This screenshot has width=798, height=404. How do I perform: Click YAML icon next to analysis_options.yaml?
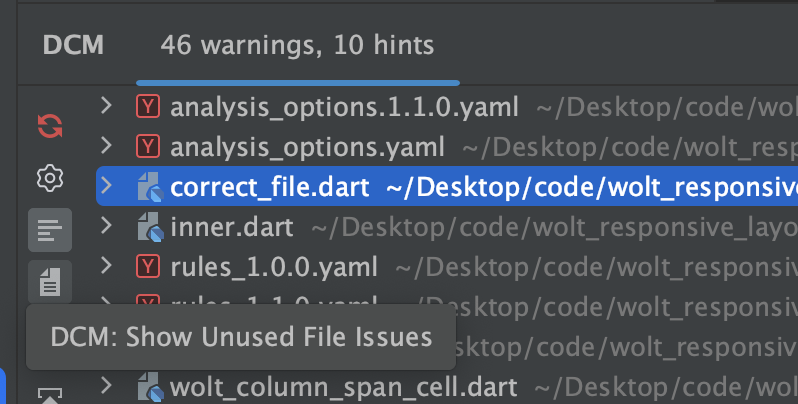click(148, 147)
